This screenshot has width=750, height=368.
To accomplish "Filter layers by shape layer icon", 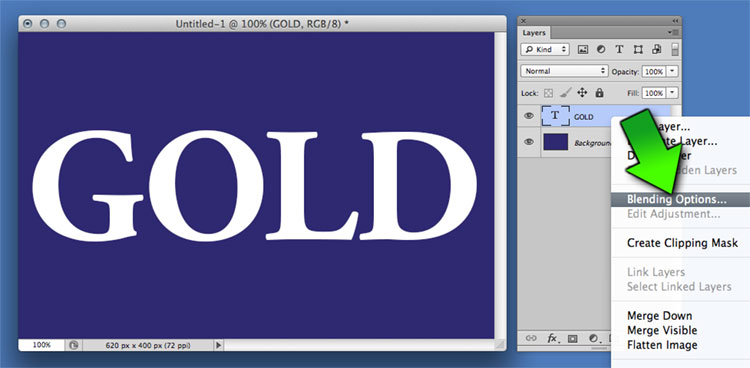I will (x=638, y=49).
